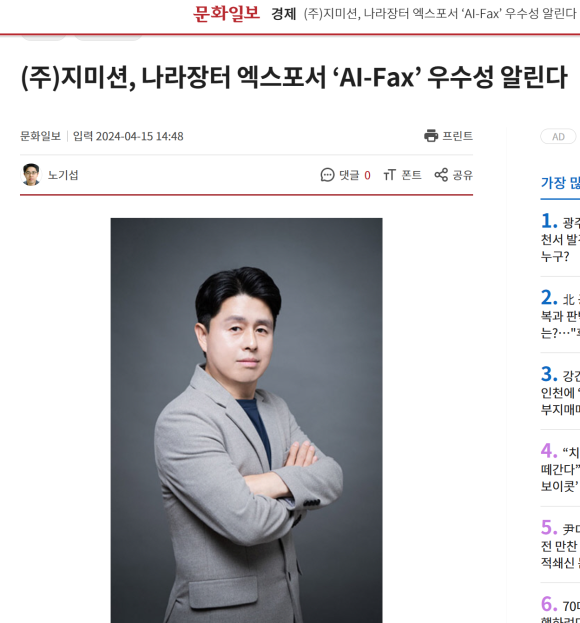Click the share network icon
Screen dimensions: 580x623
point(441,175)
